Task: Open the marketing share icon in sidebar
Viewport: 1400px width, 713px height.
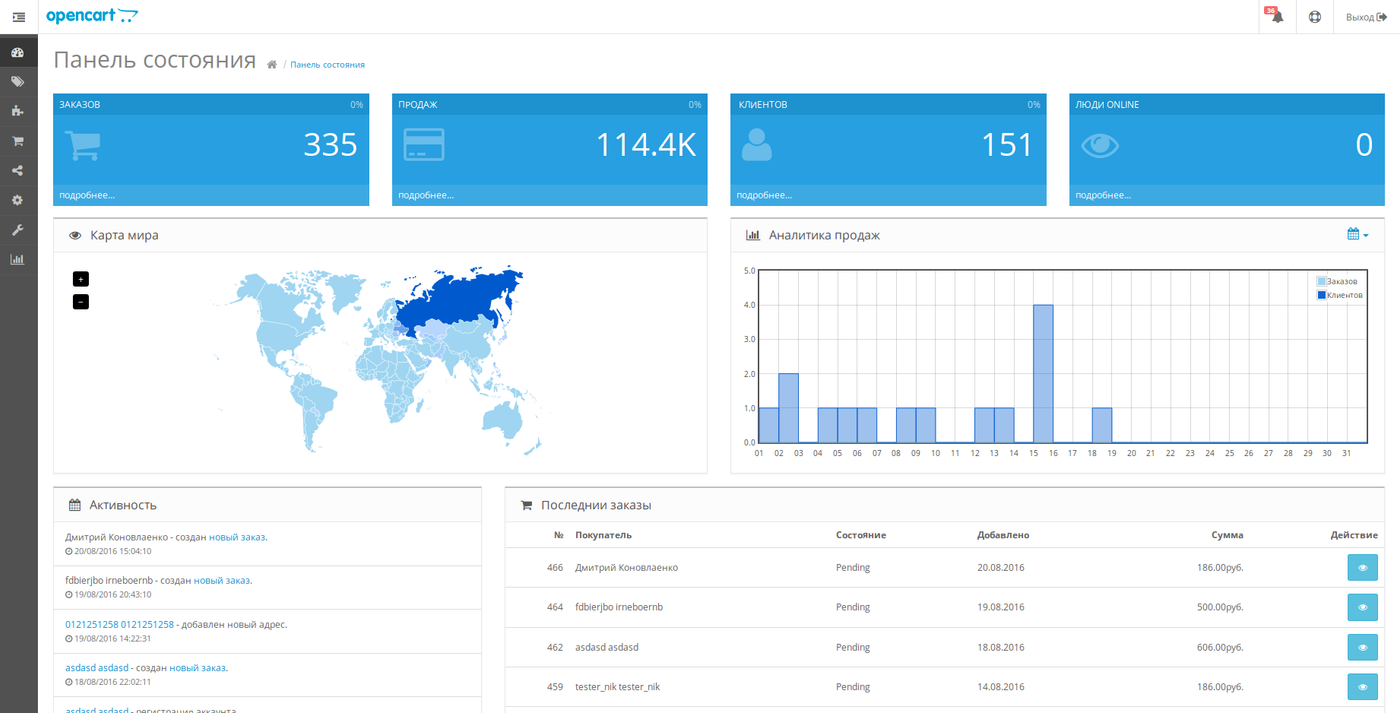Action: pyautogui.click(x=17, y=171)
